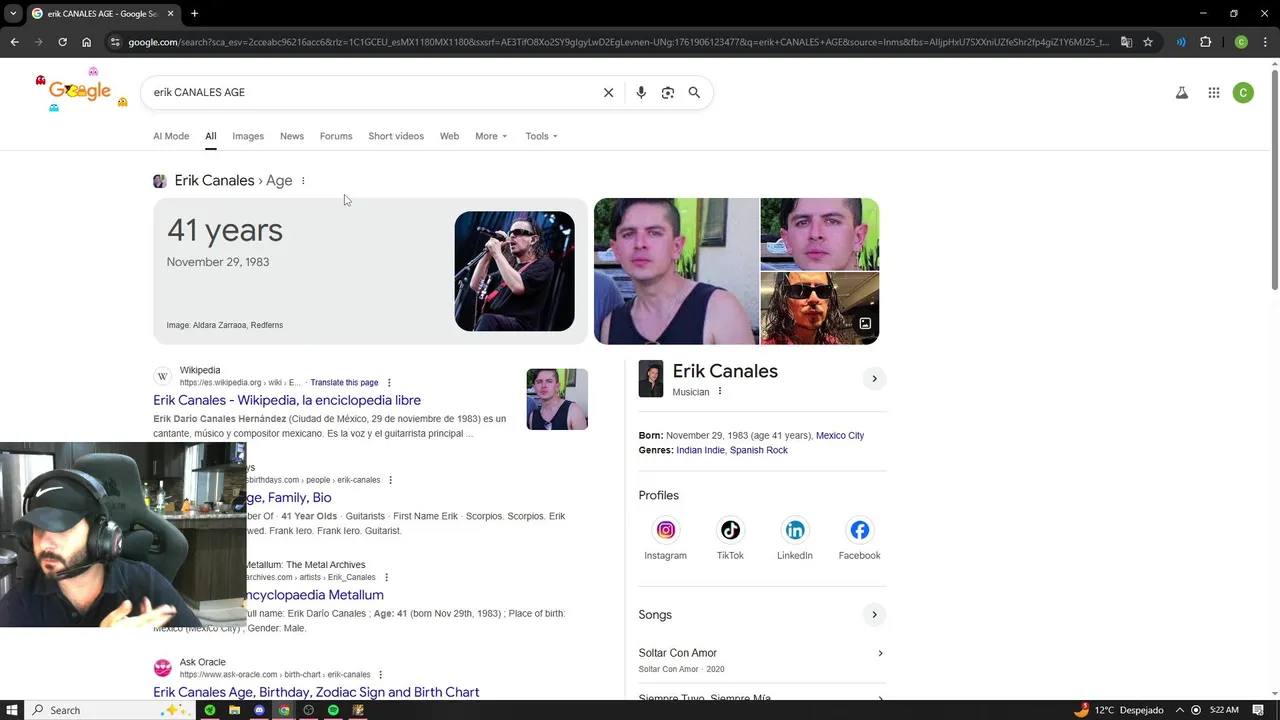1280x720 pixels.
Task: Start voice search with the microphone icon
Action: 641,92
